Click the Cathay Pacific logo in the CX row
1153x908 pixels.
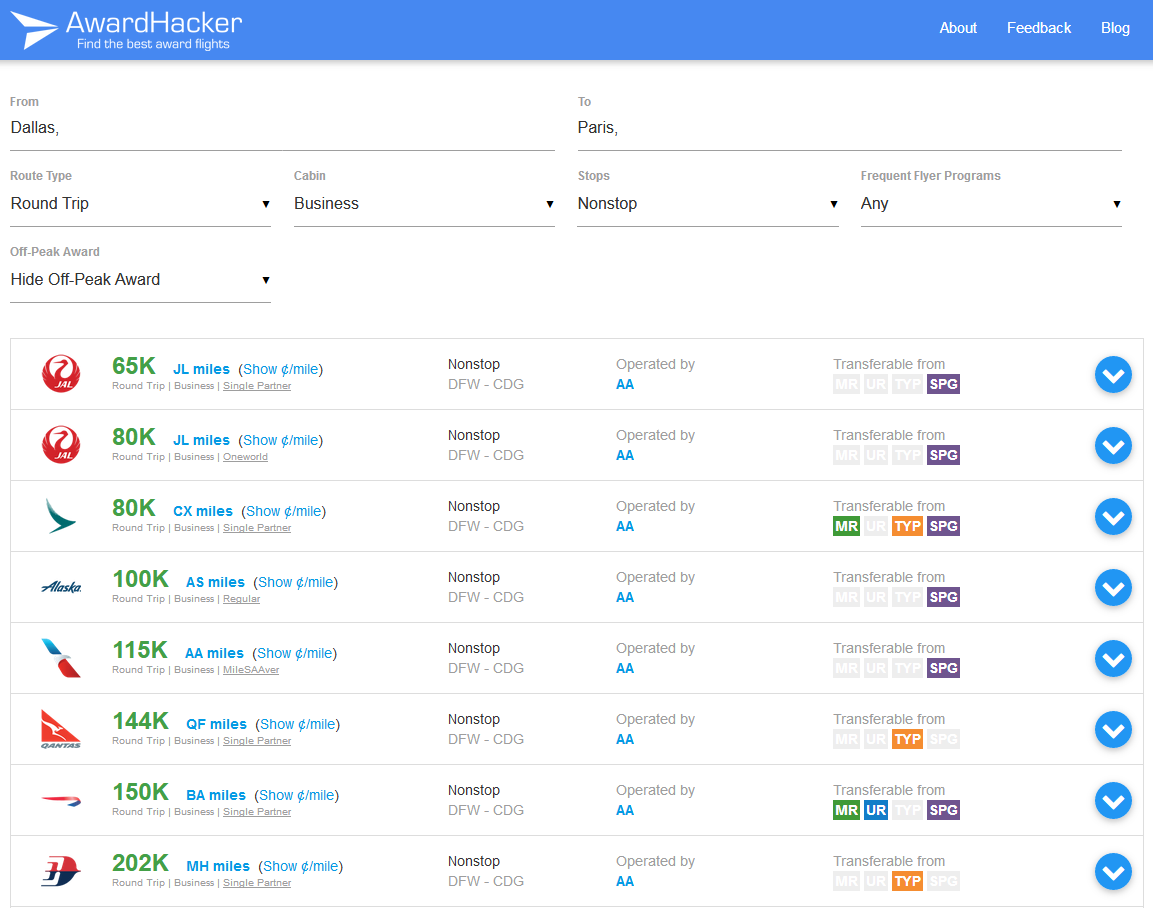click(61, 516)
